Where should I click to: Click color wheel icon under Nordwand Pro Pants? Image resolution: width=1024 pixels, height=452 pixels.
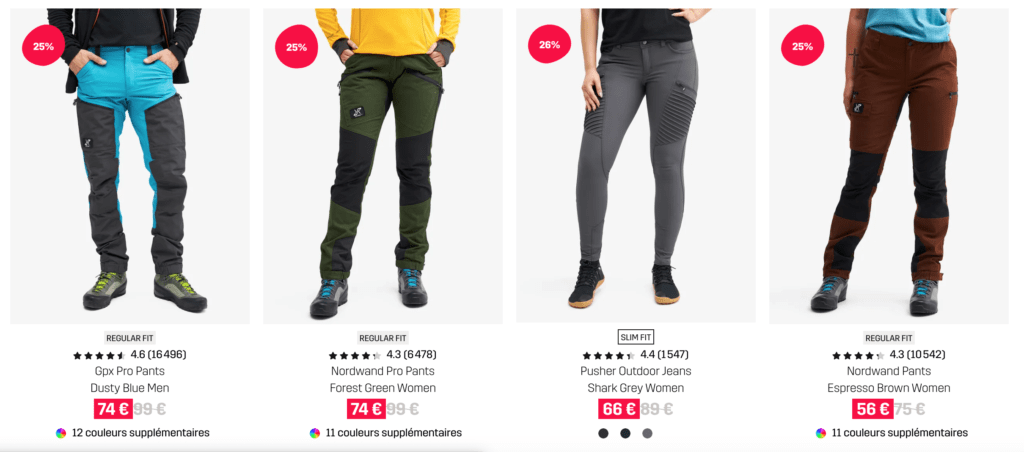tap(315, 433)
